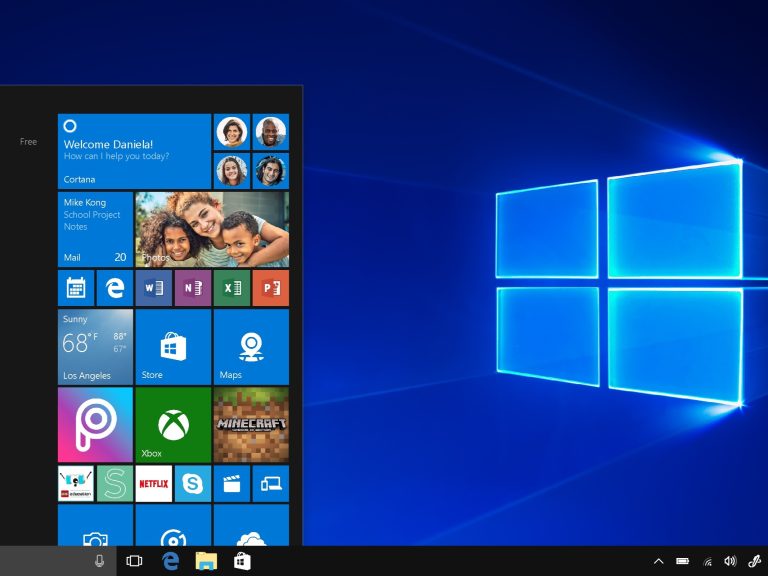Click the "Free" label in app list

click(x=28, y=142)
